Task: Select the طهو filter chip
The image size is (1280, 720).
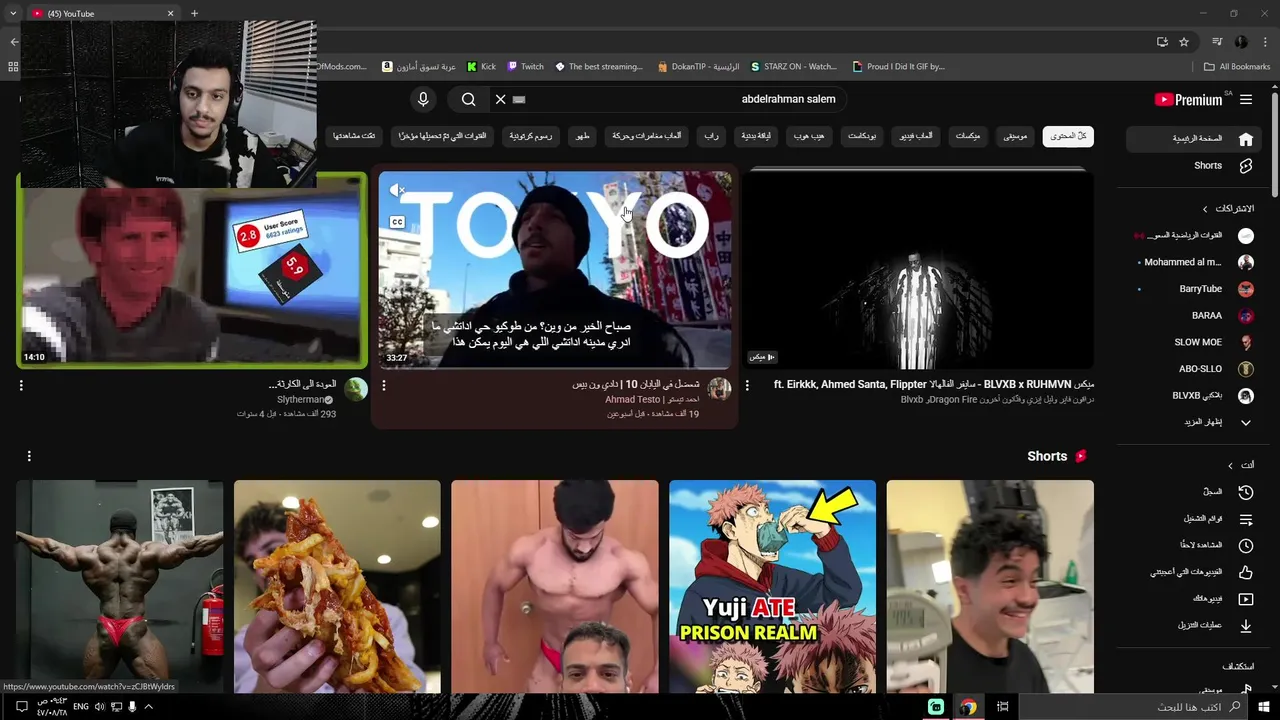Action: tap(581, 136)
